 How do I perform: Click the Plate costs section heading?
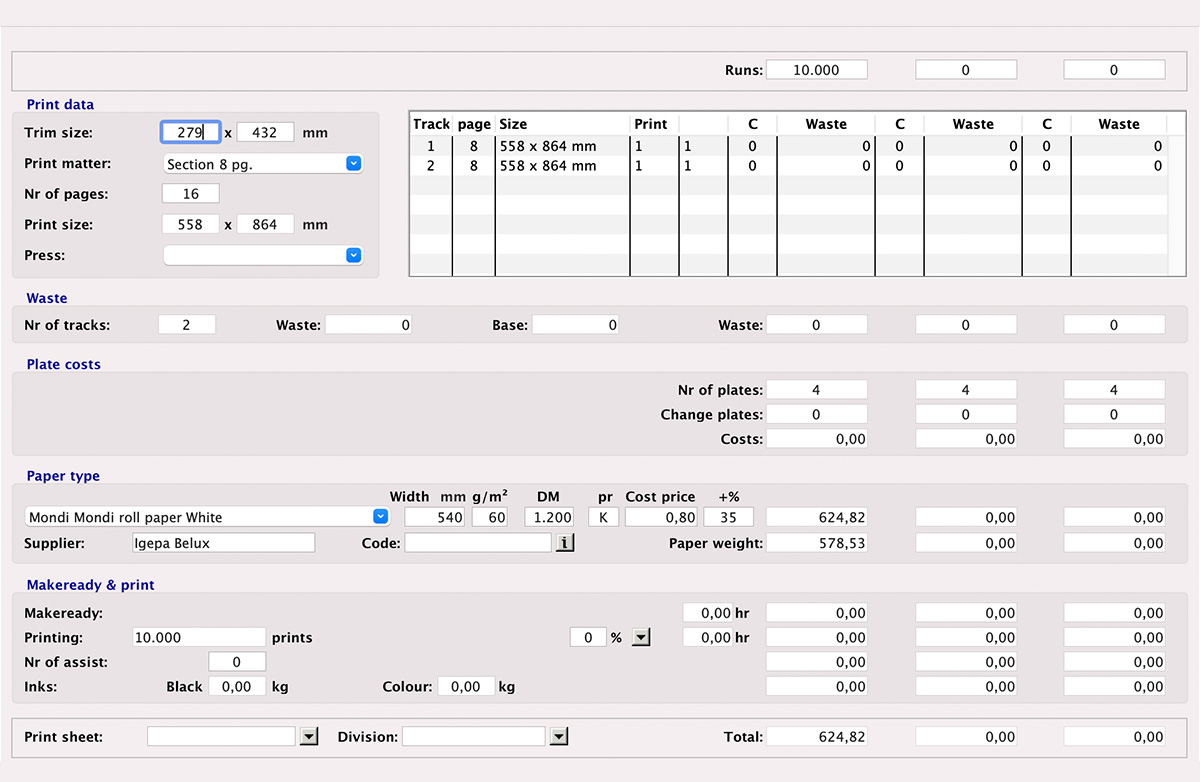pos(63,364)
